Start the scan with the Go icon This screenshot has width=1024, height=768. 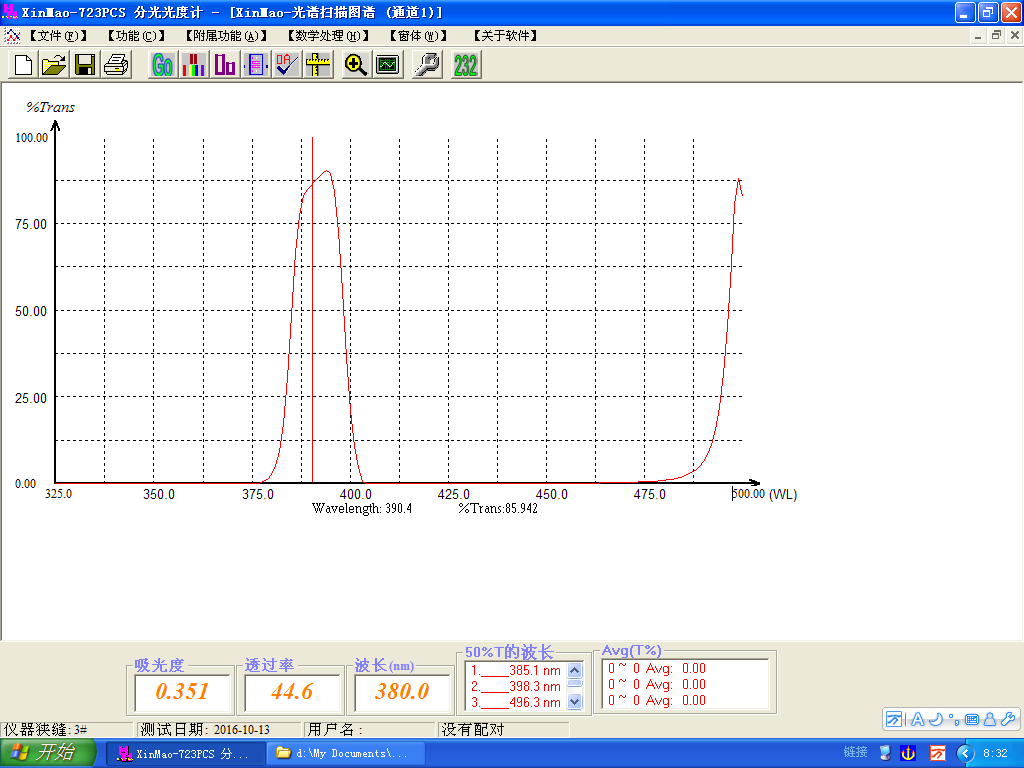(163, 65)
